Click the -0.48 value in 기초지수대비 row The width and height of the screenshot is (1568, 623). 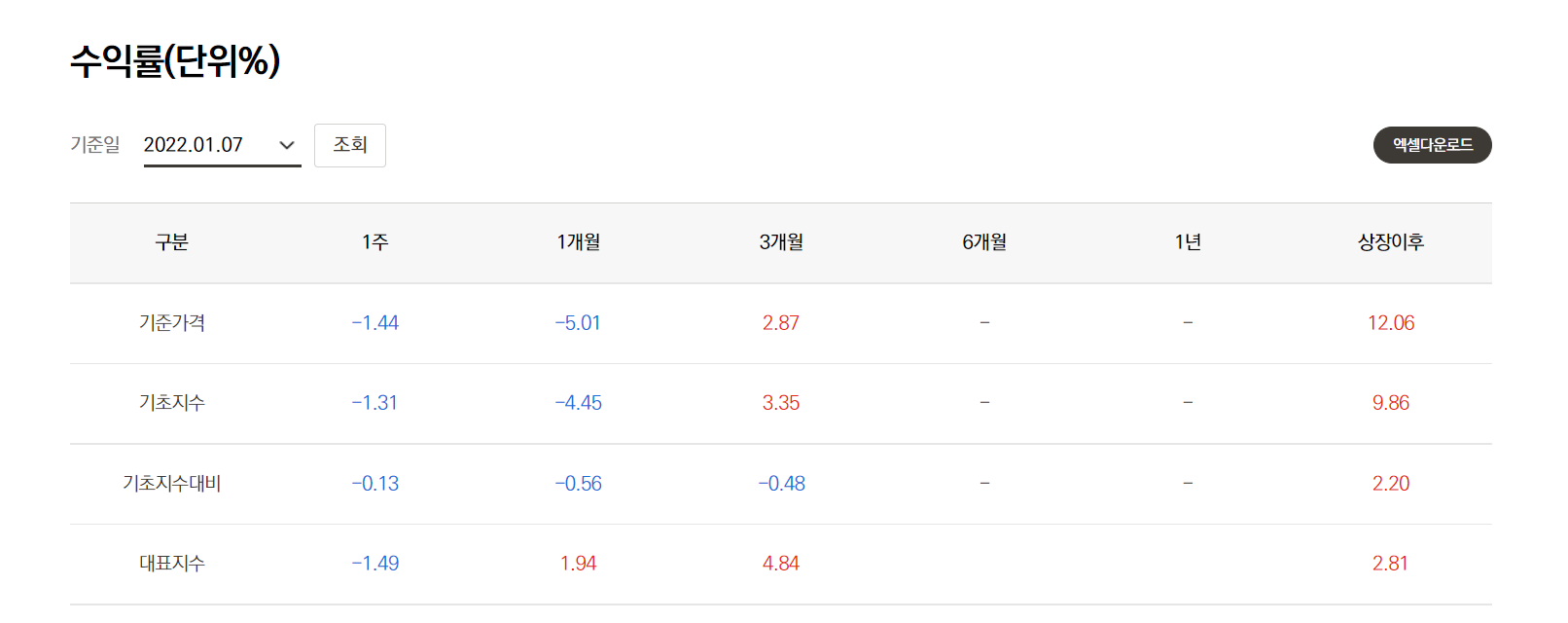point(781,484)
